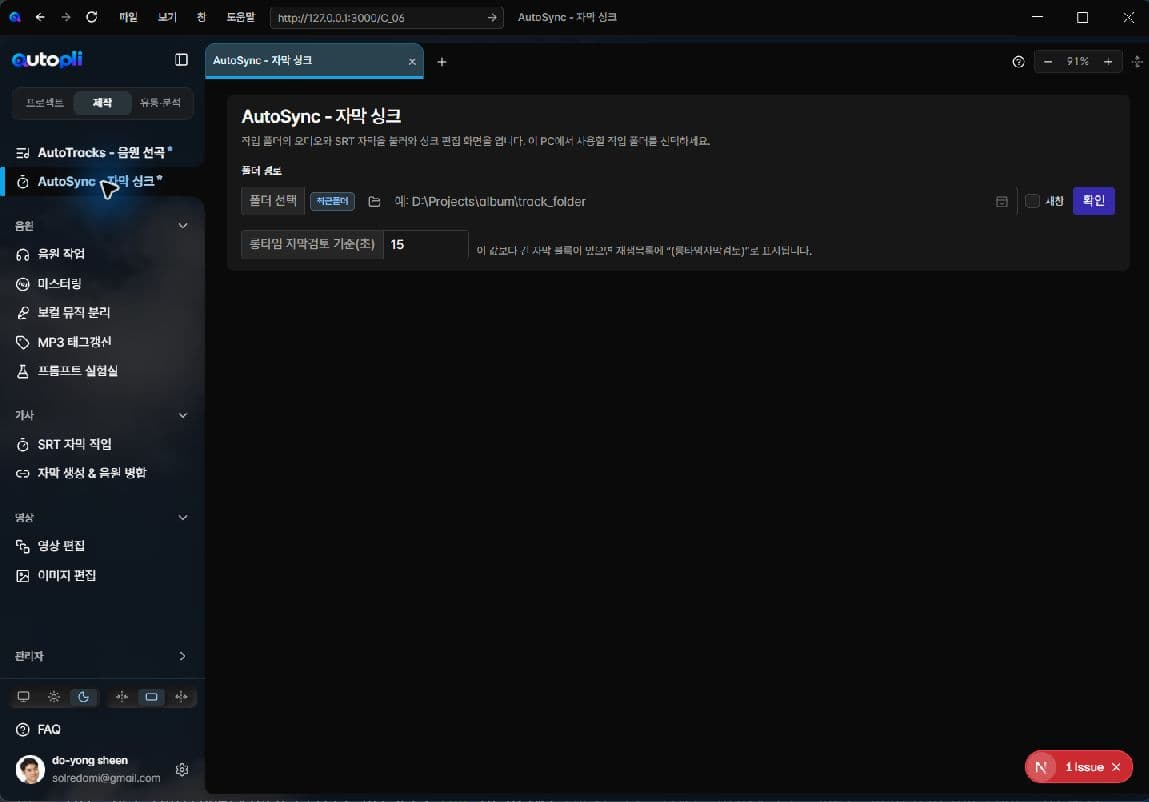
Task: Expand the 관리자 section chevron
Action: click(x=182, y=656)
